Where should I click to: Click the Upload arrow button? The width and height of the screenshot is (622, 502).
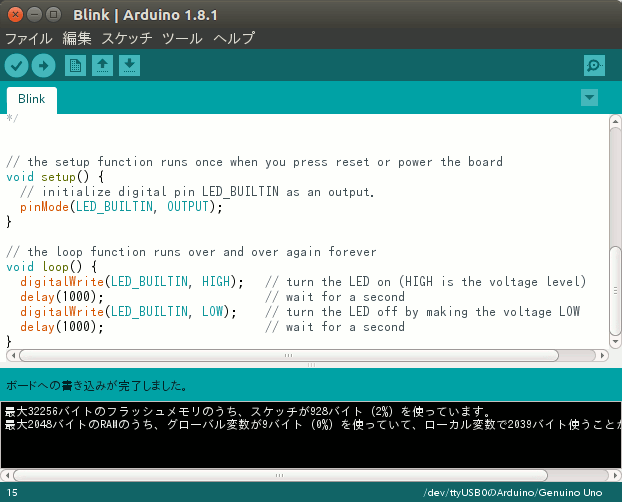44,65
